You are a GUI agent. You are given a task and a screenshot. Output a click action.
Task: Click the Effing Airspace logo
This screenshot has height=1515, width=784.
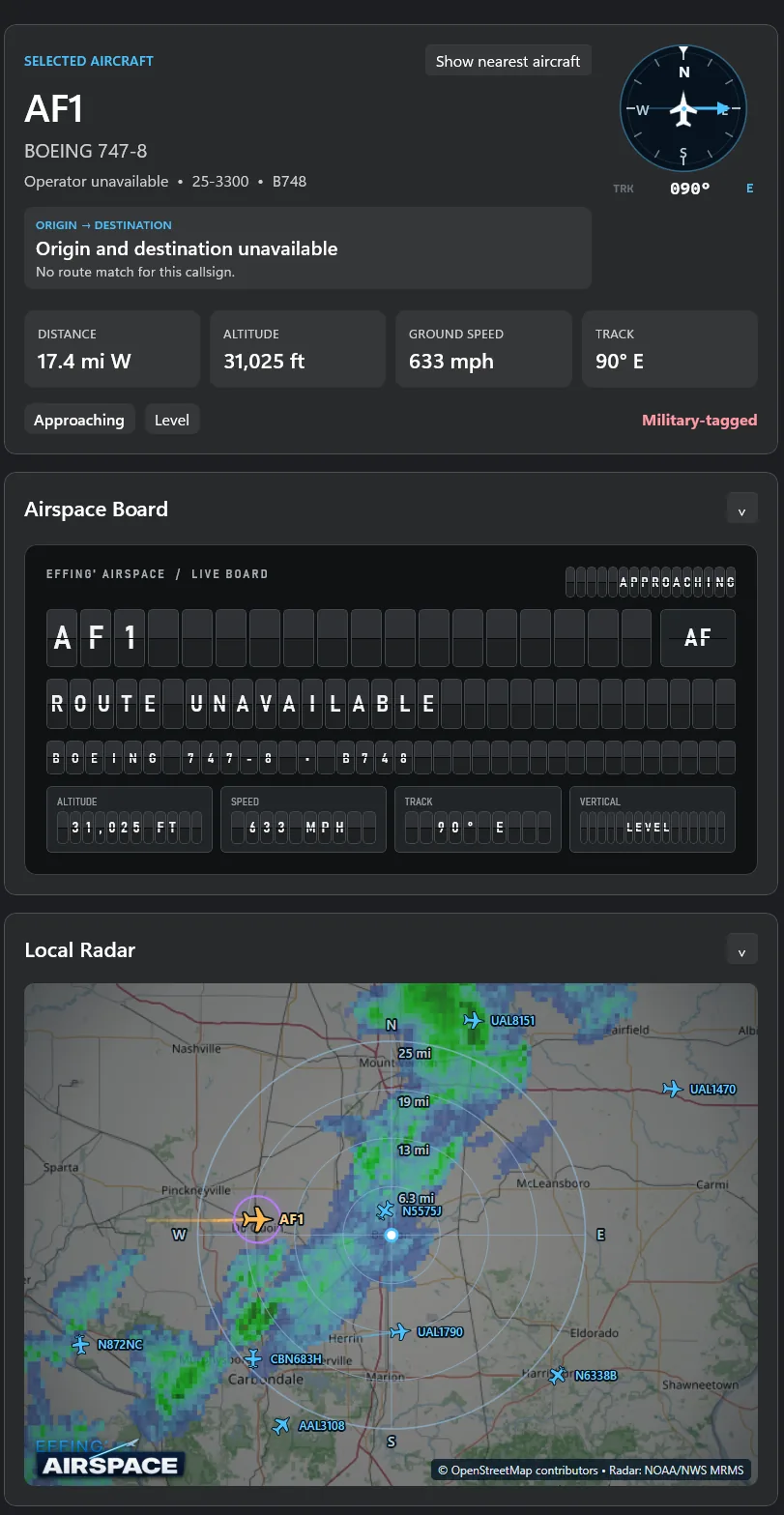click(x=108, y=1459)
